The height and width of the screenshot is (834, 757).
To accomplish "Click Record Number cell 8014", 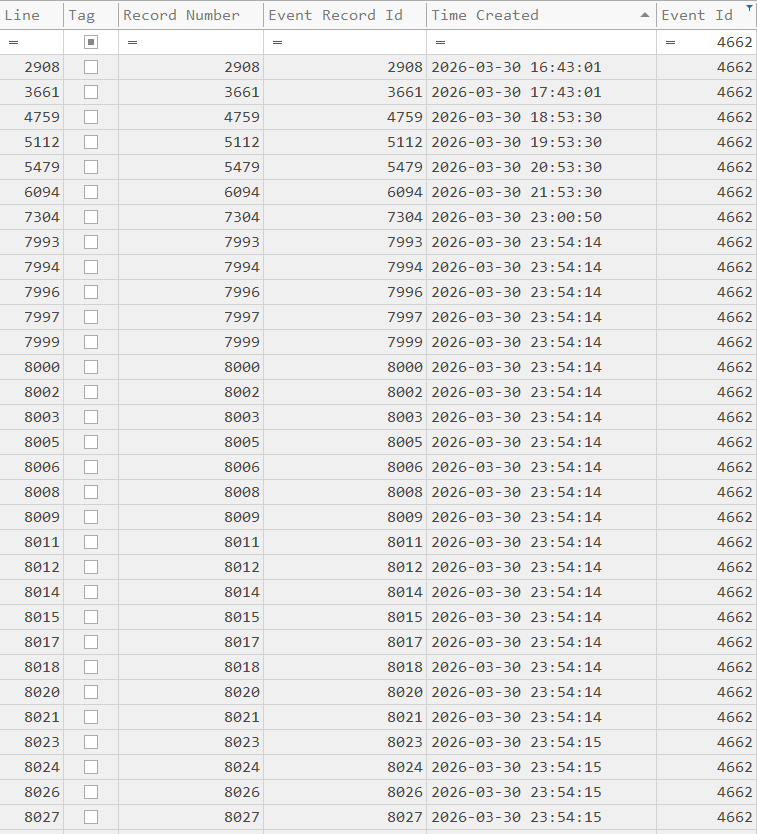I will [x=191, y=592].
